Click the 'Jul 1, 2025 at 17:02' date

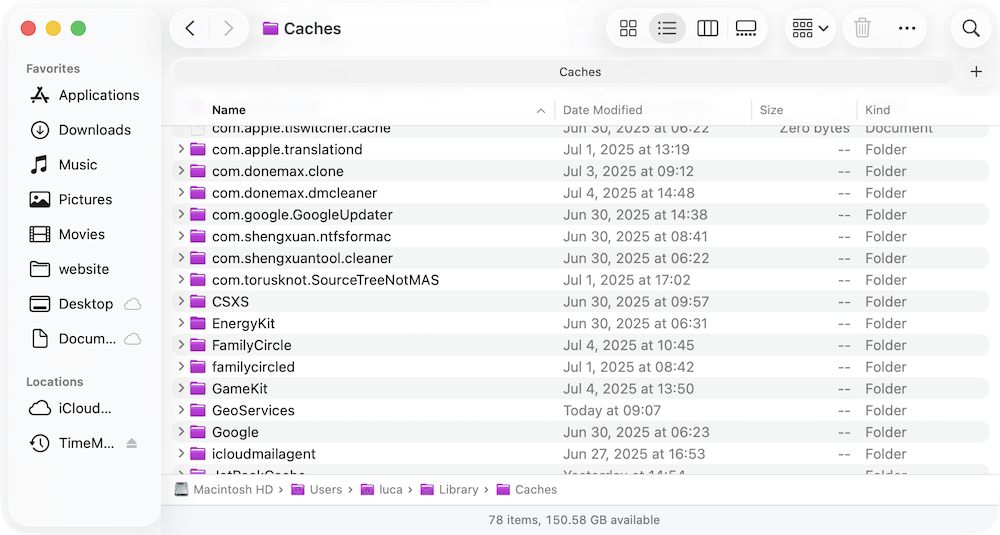click(x=626, y=279)
